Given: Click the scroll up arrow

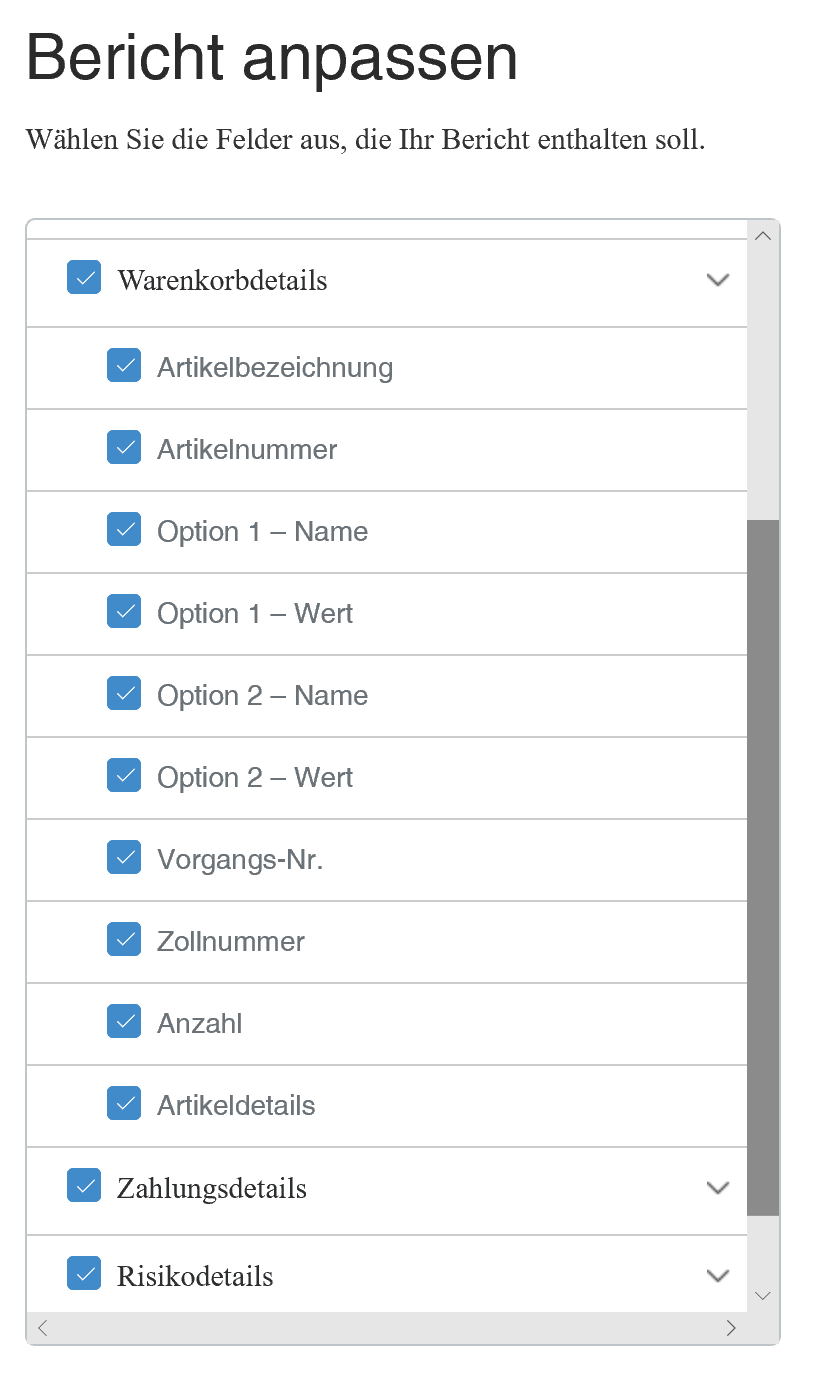Looking at the screenshot, I should click(x=763, y=236).
